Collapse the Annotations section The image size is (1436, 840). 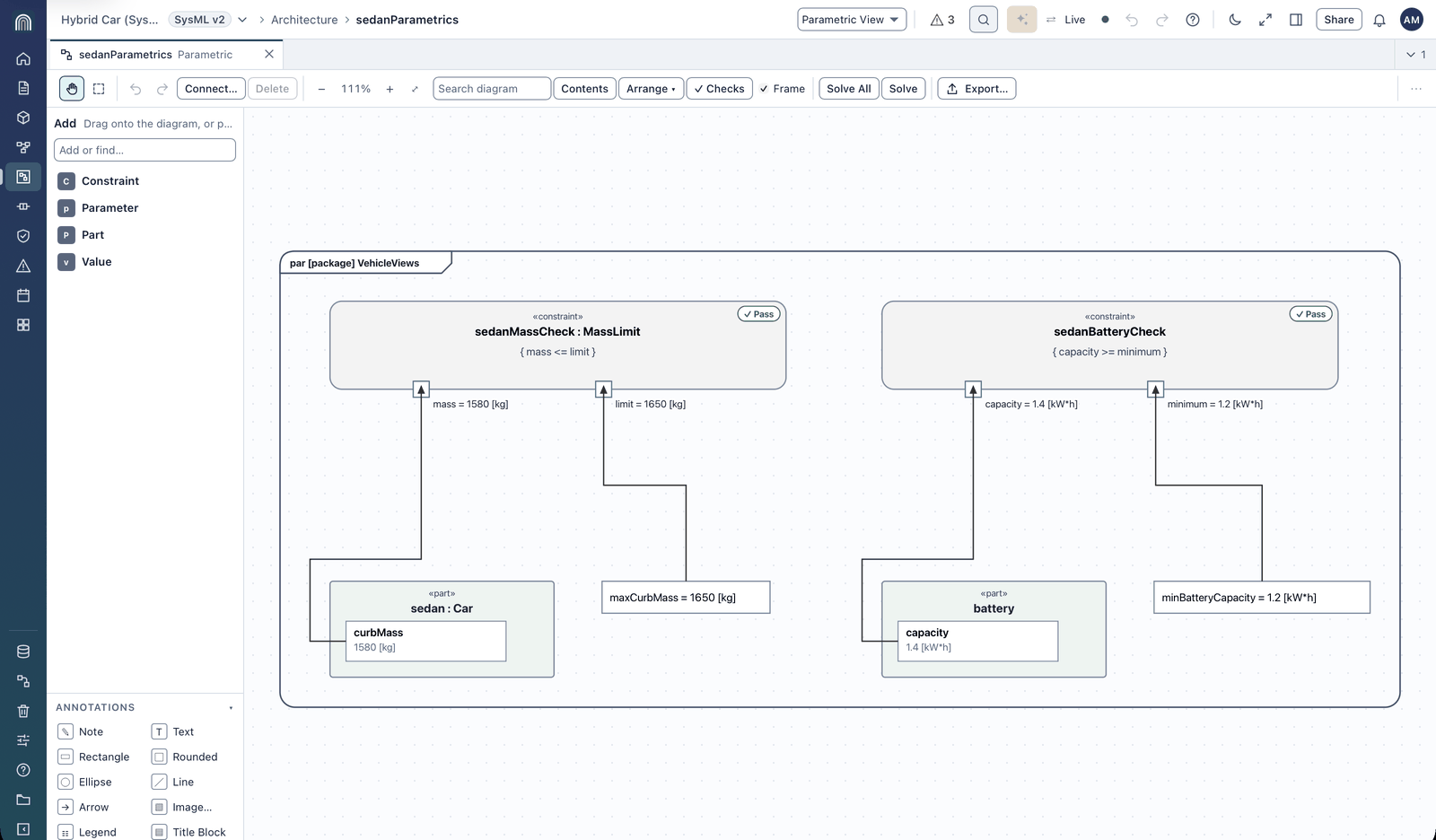point(231,707)
